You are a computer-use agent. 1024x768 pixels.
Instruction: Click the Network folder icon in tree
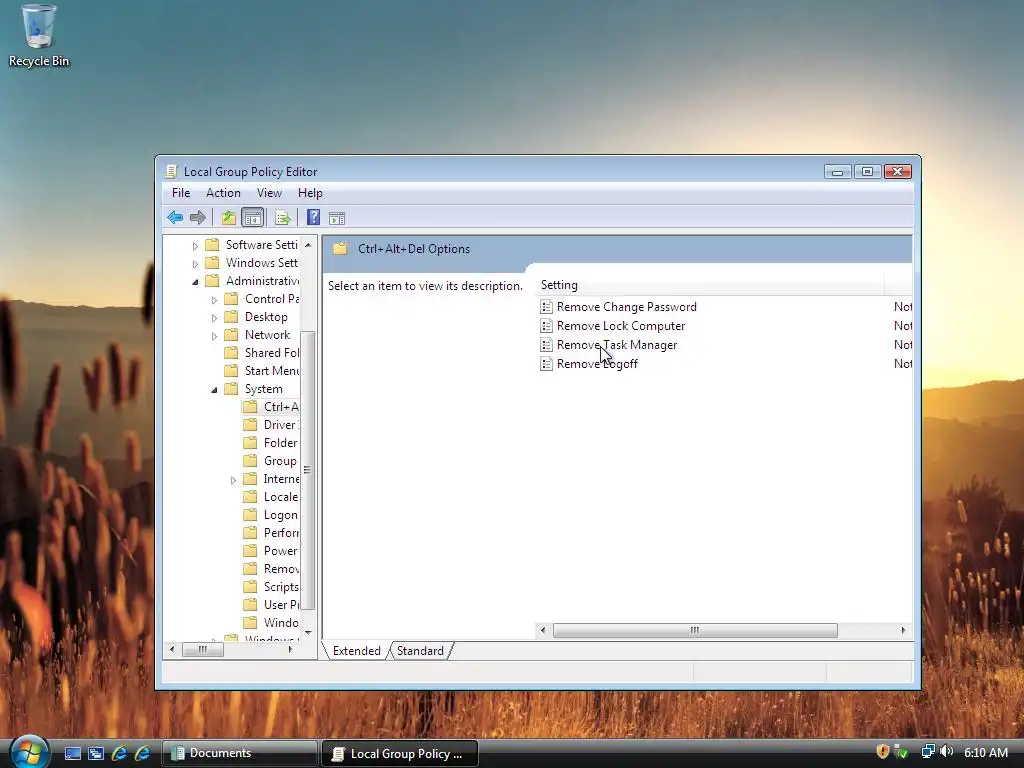point(231,335)
